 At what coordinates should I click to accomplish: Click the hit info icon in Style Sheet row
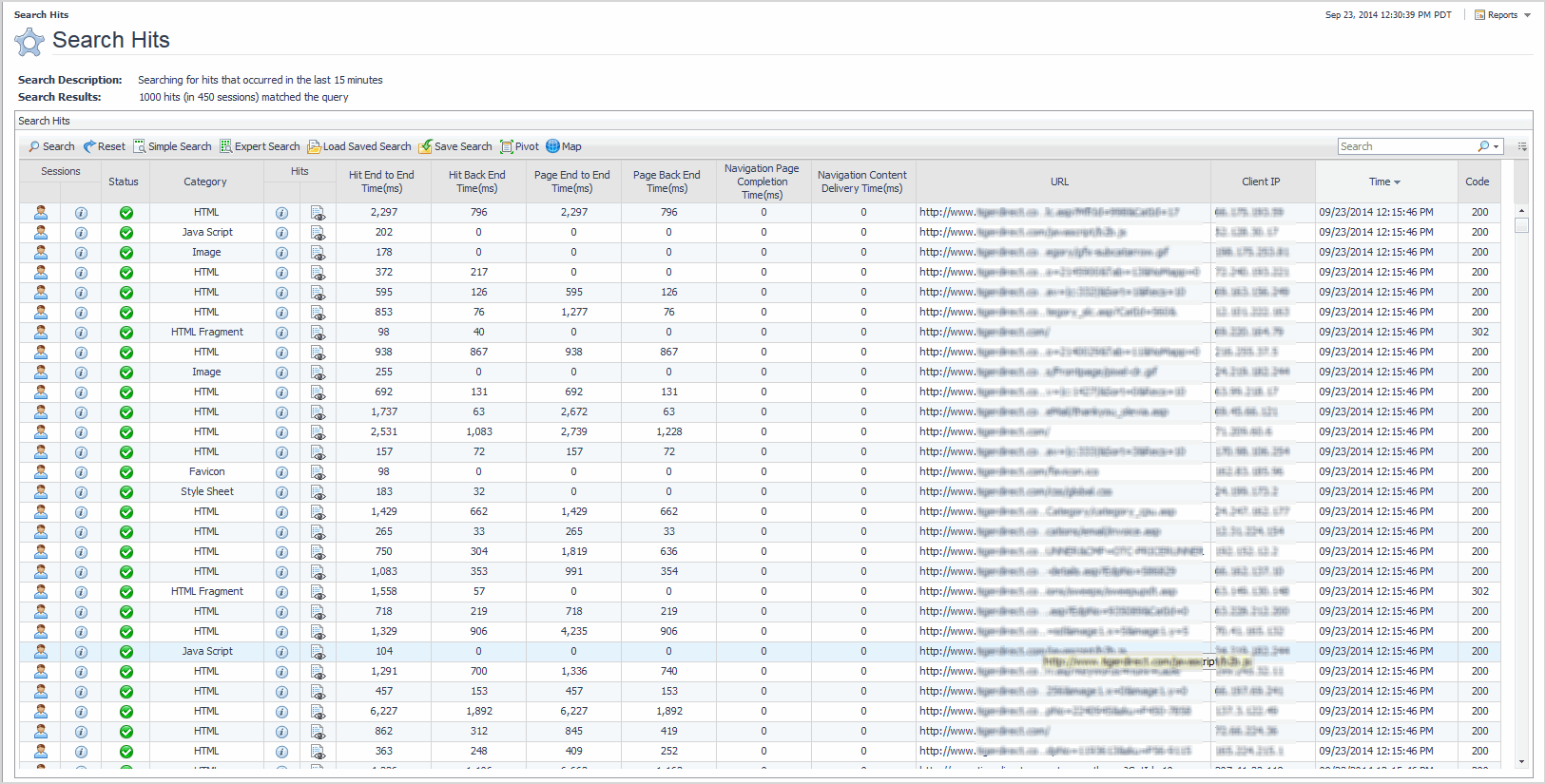281,492
